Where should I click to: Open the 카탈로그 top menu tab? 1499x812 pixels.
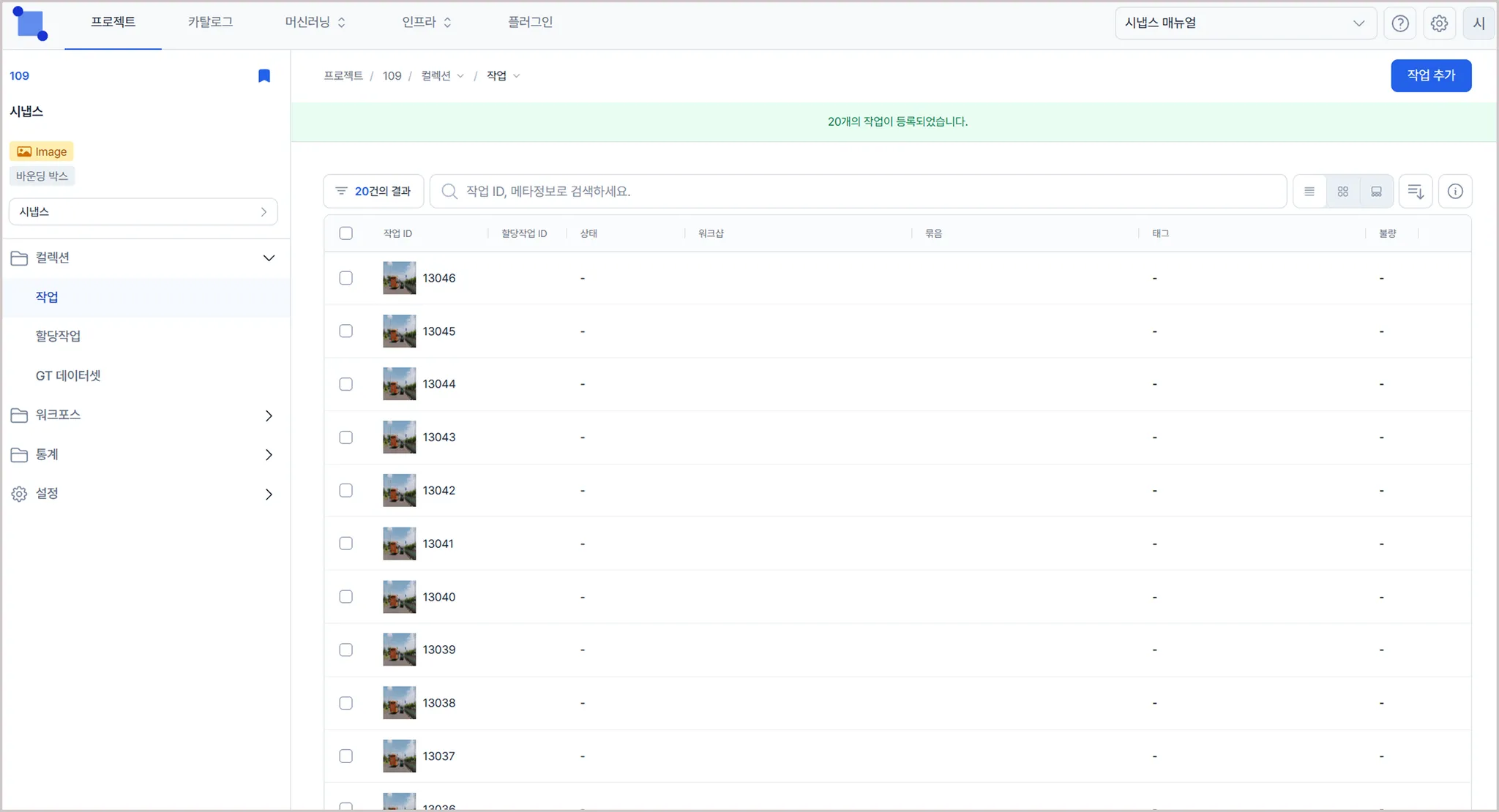click(x=210, y=22)
